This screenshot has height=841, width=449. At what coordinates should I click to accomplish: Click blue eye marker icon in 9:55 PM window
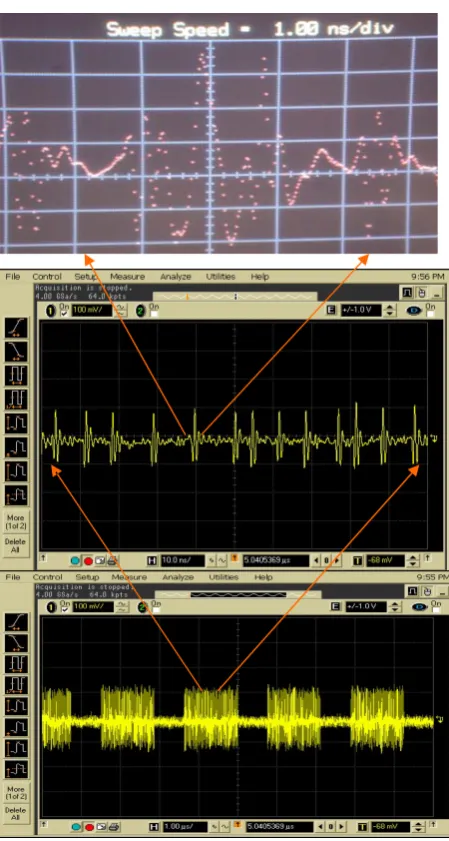(x=419, y=607)
